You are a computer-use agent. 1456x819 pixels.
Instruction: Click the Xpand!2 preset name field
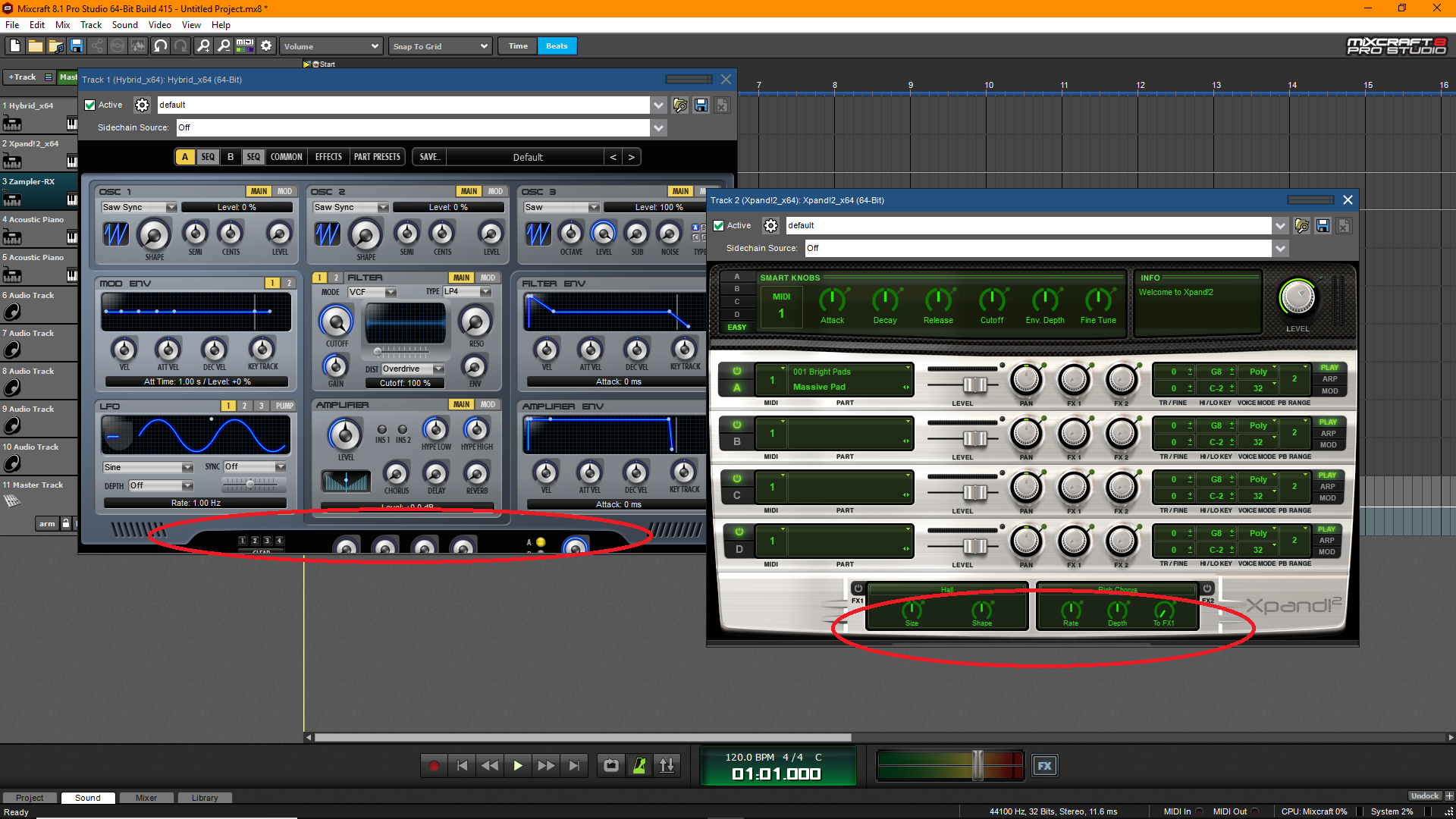[1028, 226]
